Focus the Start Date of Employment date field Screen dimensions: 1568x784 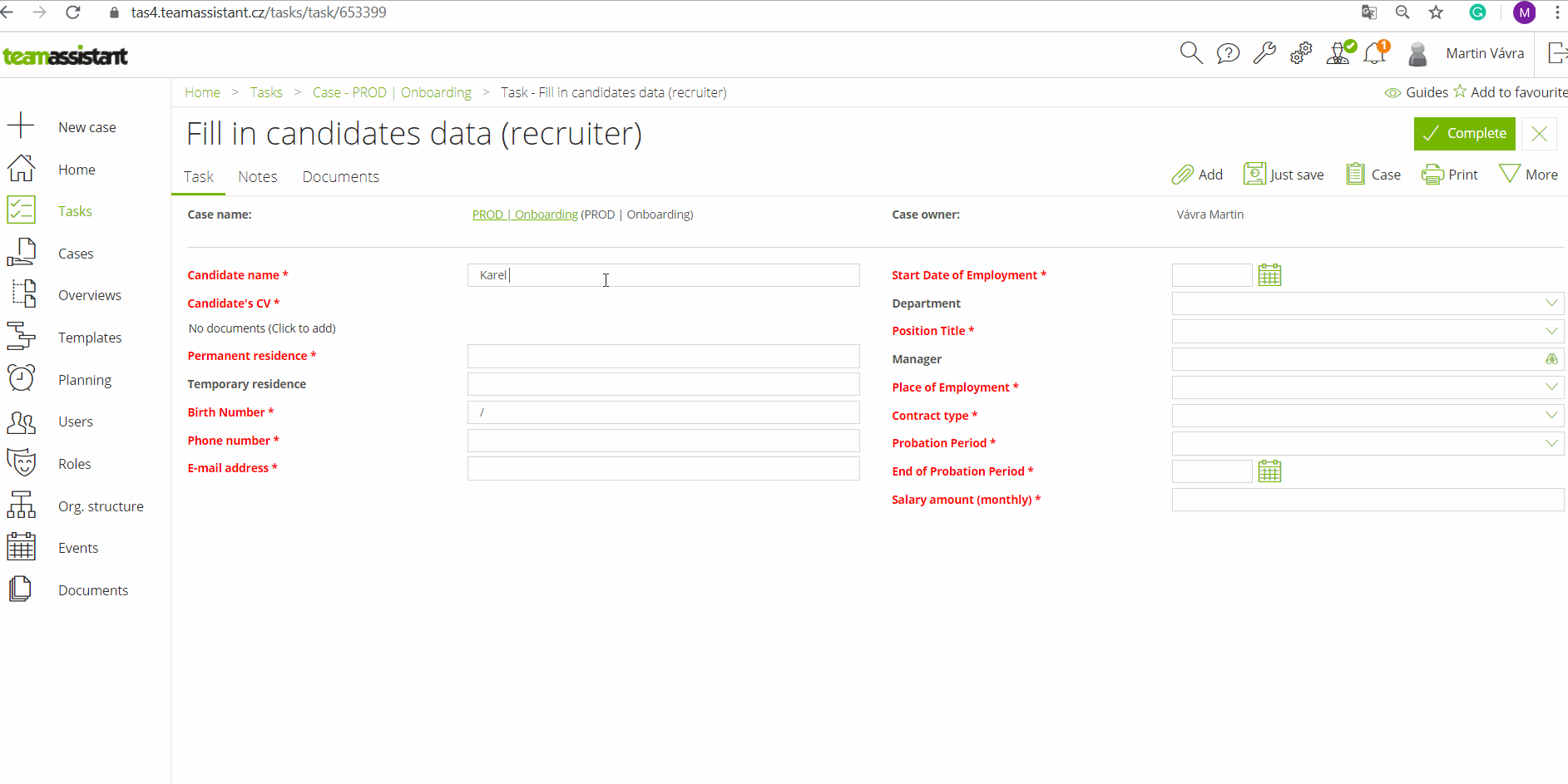click(x=1212, y=275)
